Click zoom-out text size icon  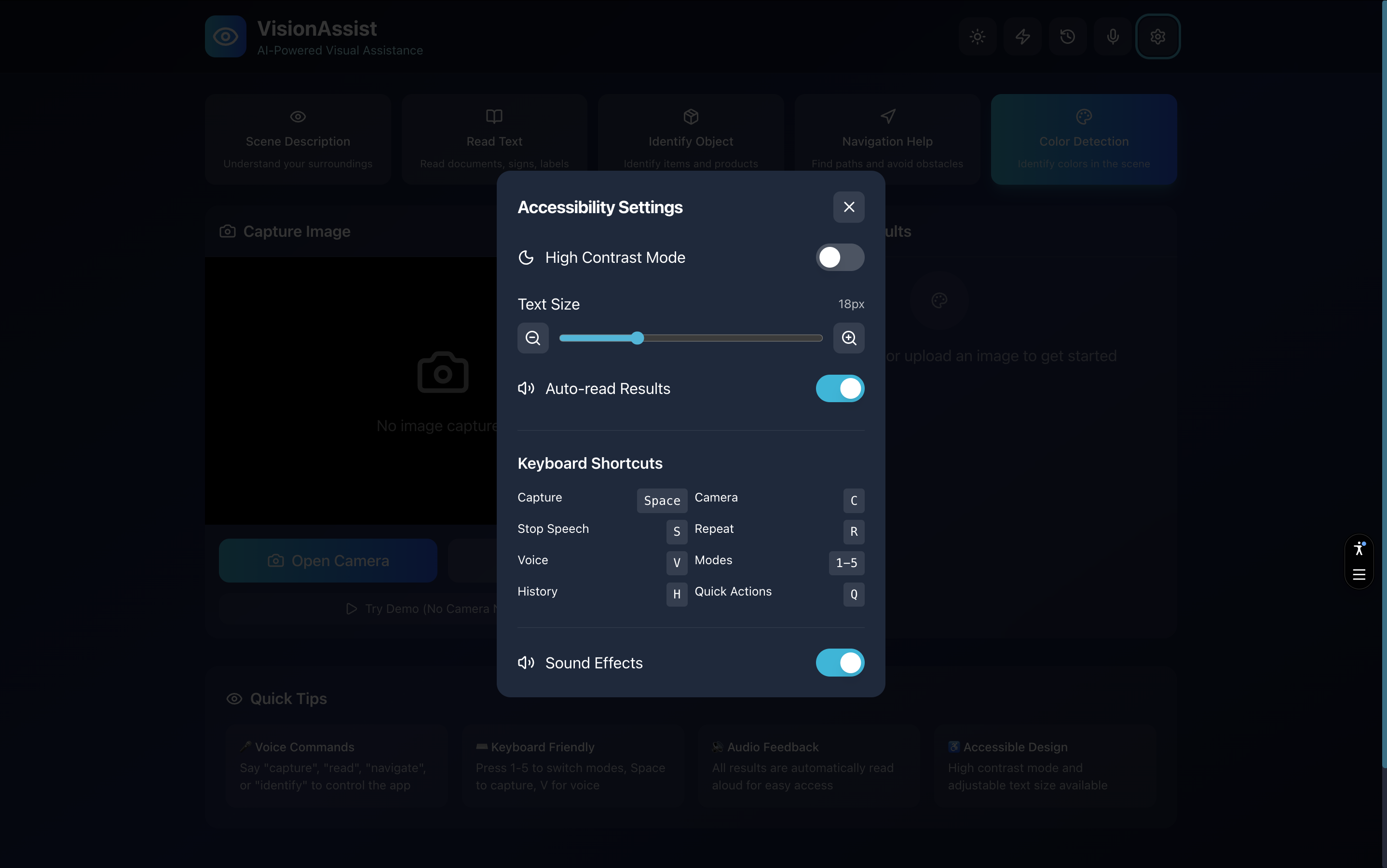click(533, 338)
